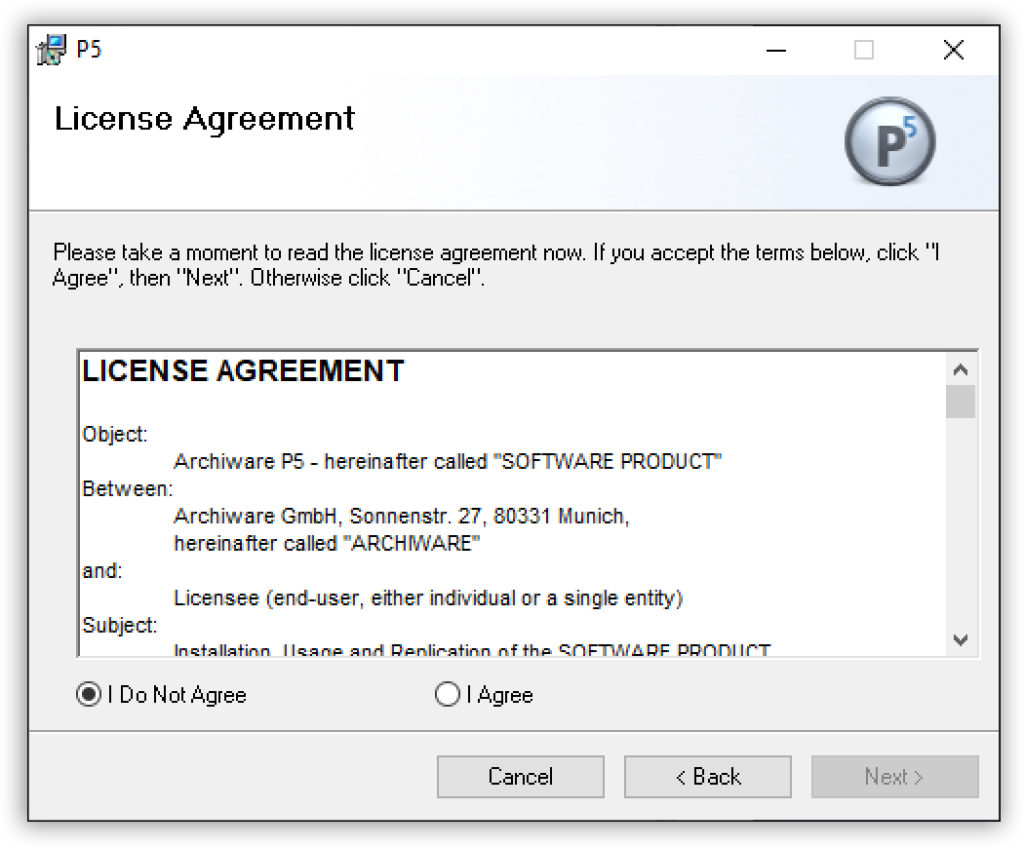Click the license text scrollbar thumb
This screenshot has width=1024, height=848.
tap(961, 401)
